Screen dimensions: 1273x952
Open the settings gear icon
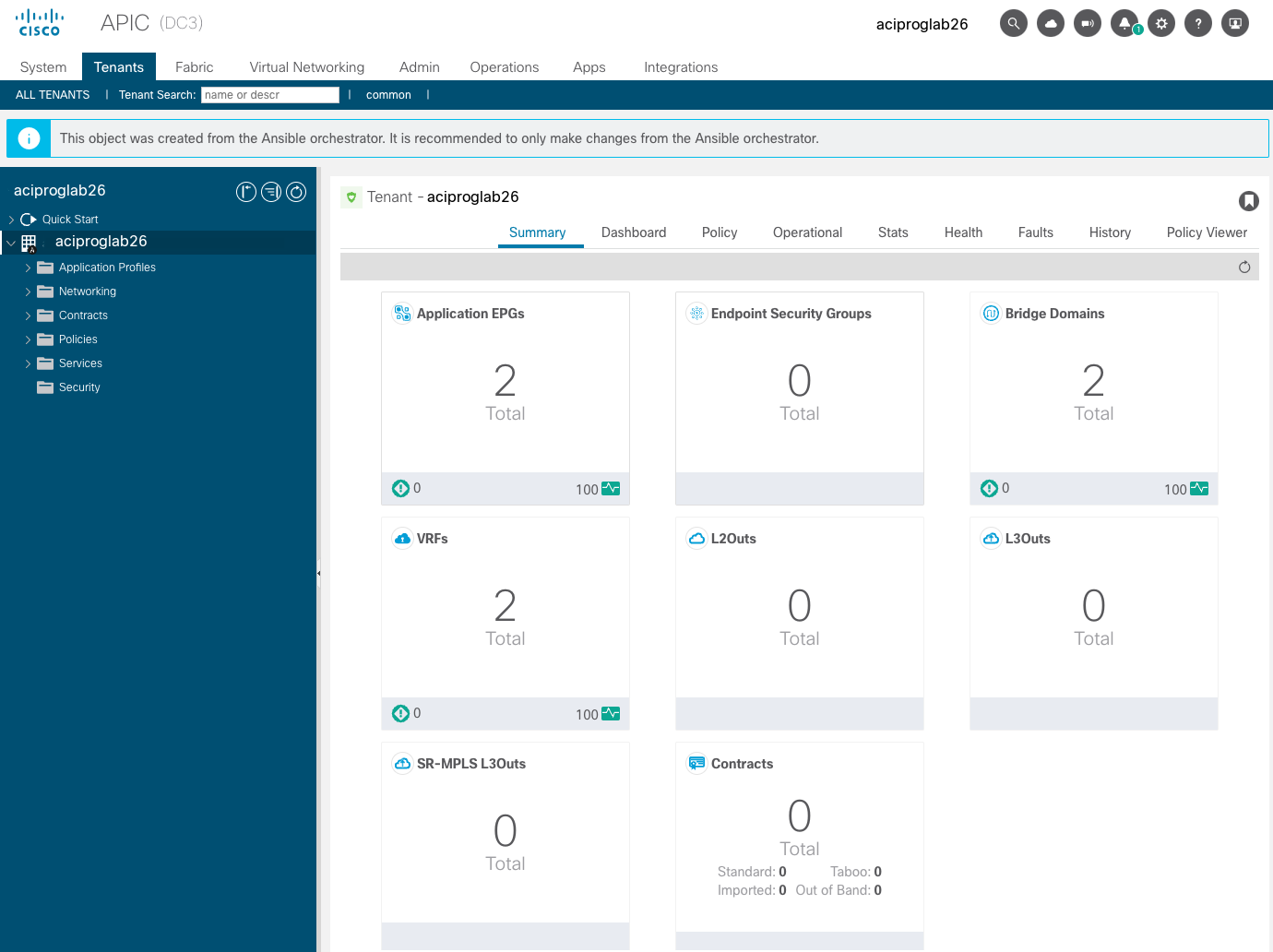[1160, 24]
